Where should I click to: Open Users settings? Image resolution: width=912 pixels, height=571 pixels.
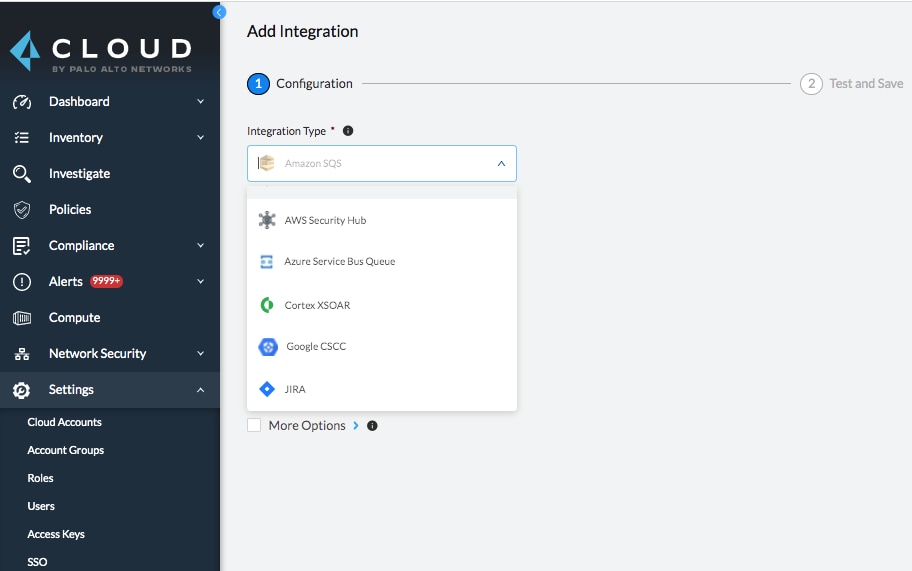click(x=41, y=506)
